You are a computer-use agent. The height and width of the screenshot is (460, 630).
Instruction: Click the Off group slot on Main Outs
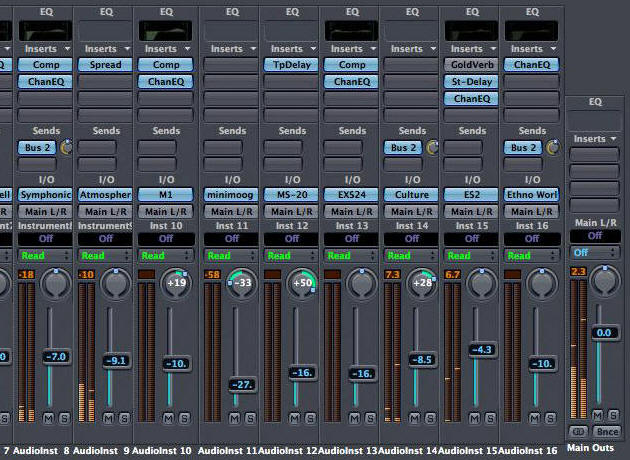595,236
